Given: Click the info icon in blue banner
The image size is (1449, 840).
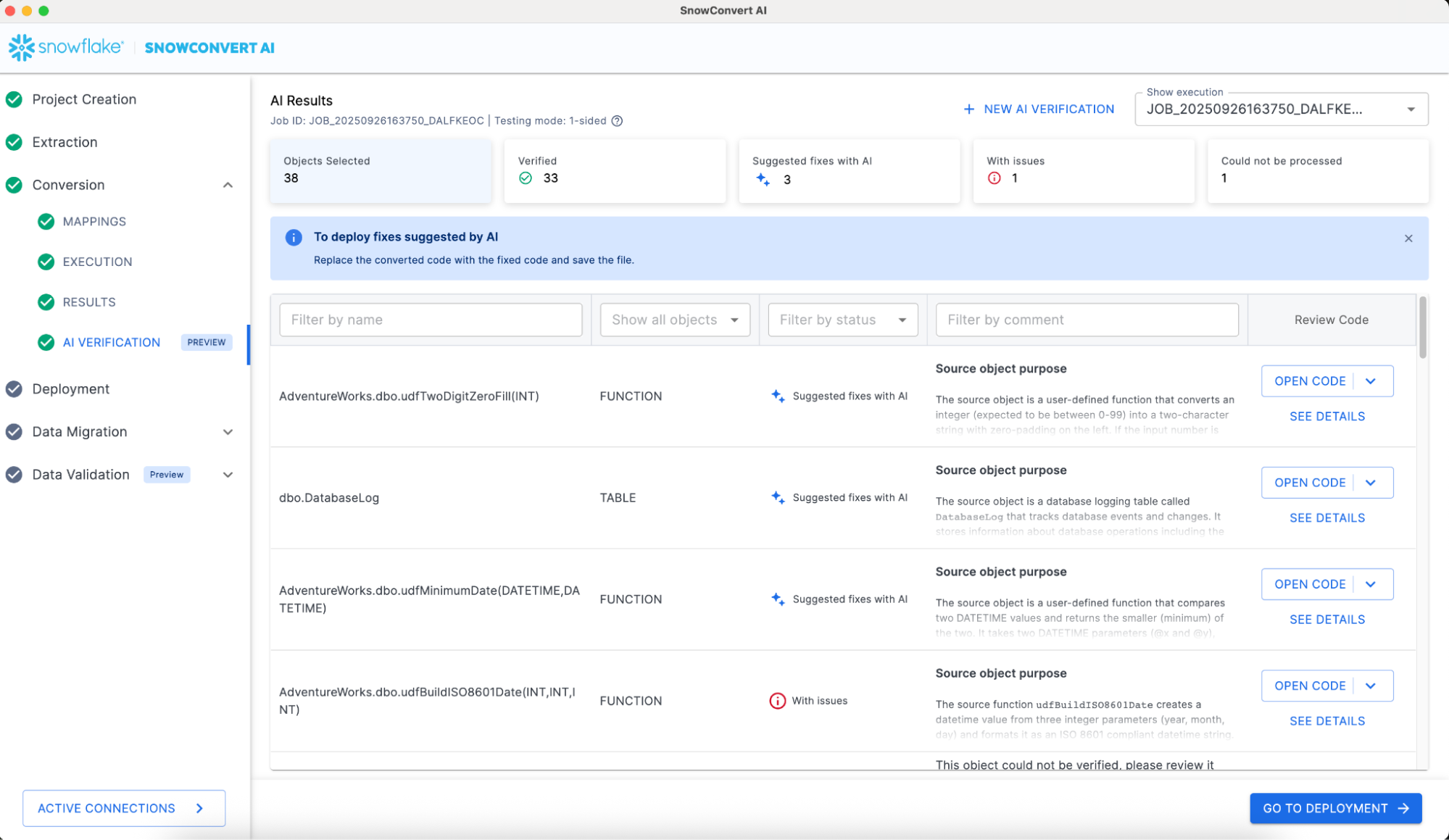Looking at the screenshot, I should click(294, 238).
